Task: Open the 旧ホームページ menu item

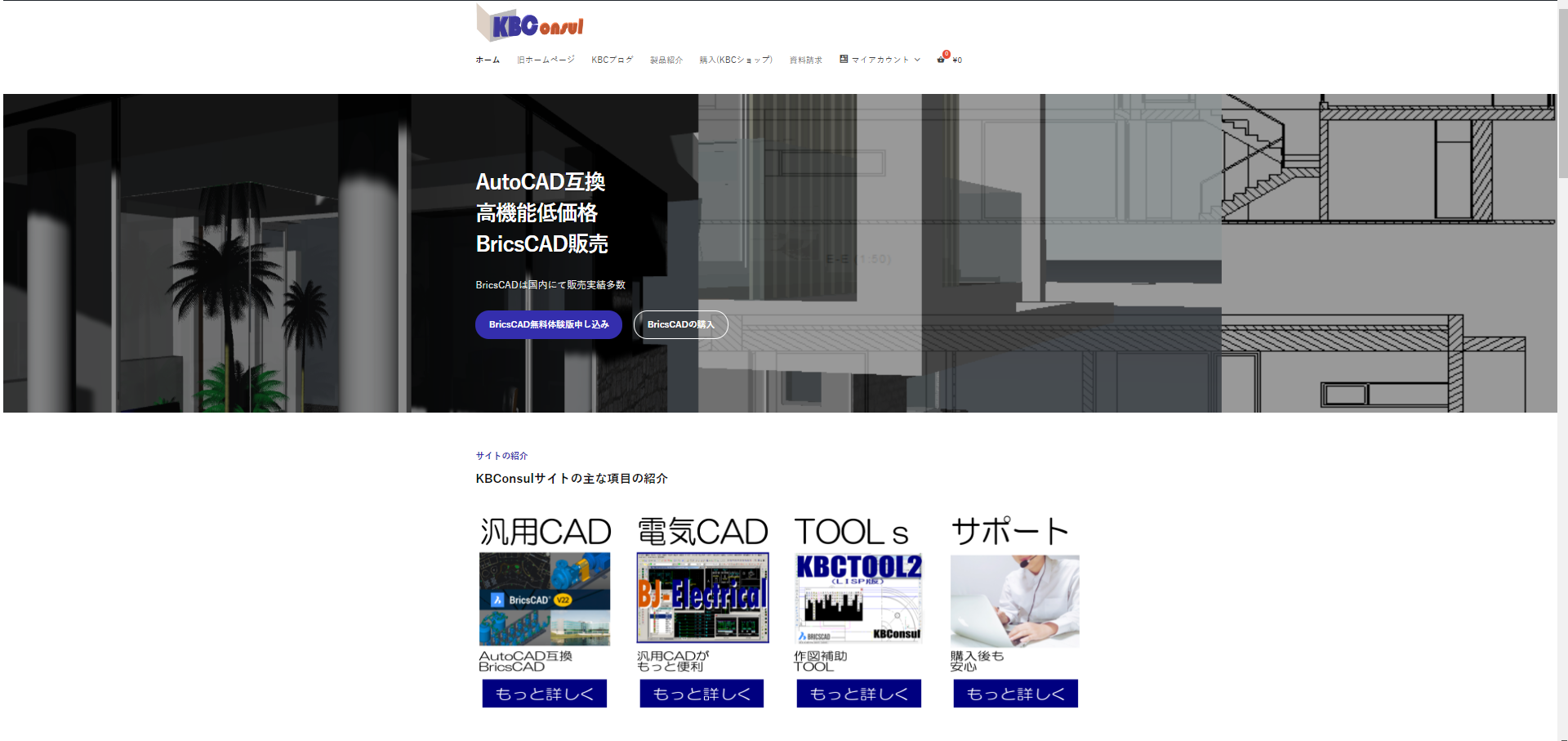Action: [x=546, y=60]
